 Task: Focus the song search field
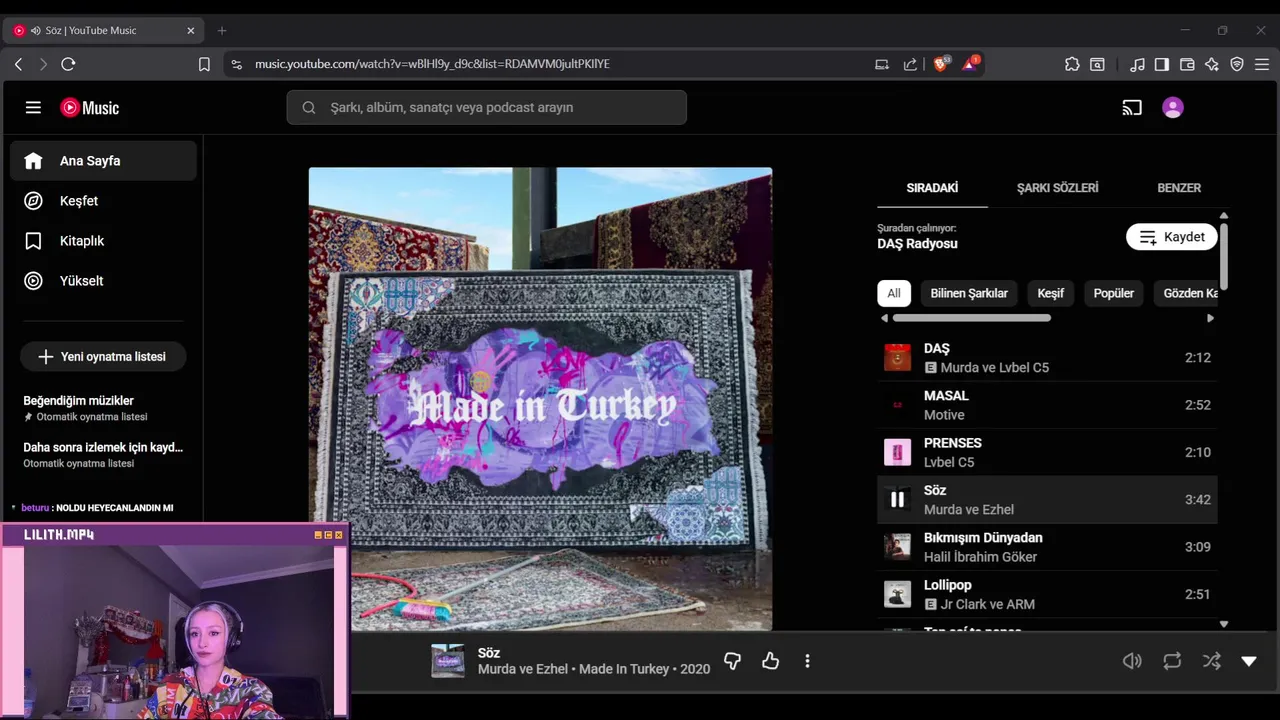coord(486,107)
